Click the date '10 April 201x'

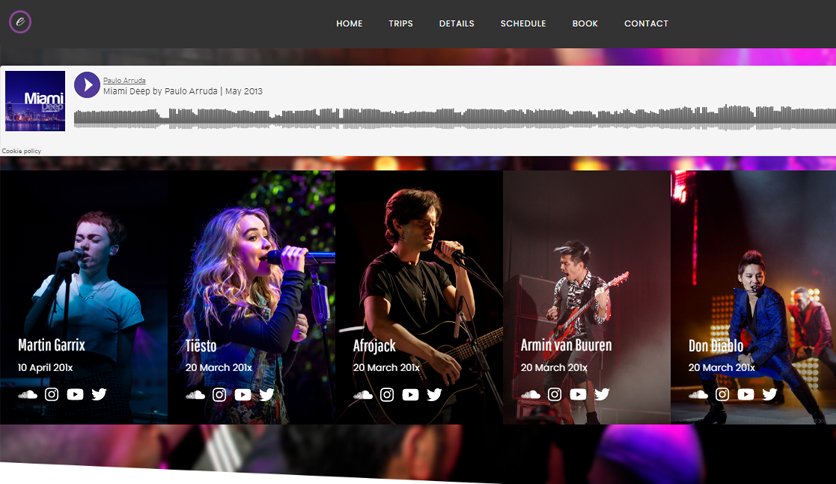[45, 367]
